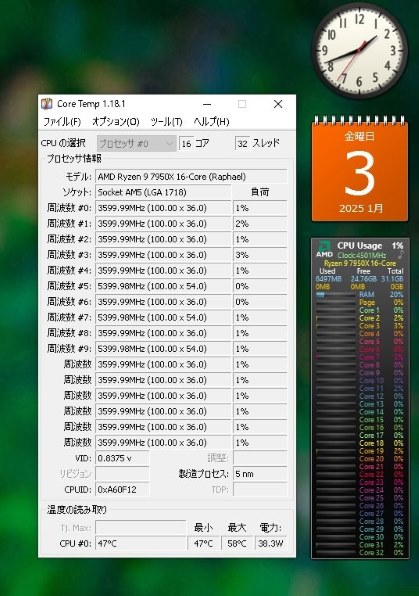
Task: Open the オプション(O) menu
Action: tap(116, 122)
